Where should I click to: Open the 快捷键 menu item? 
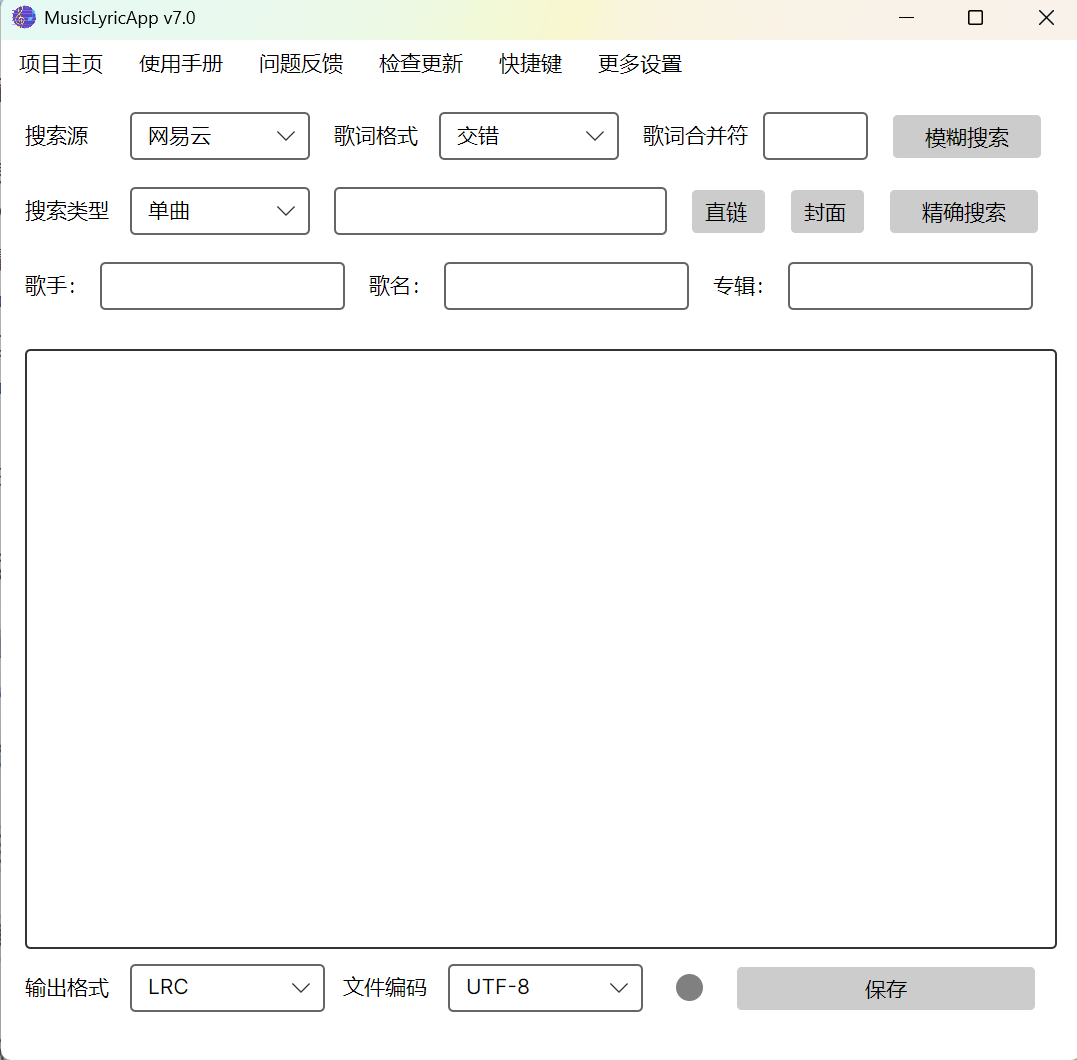(x=531, y=64)
